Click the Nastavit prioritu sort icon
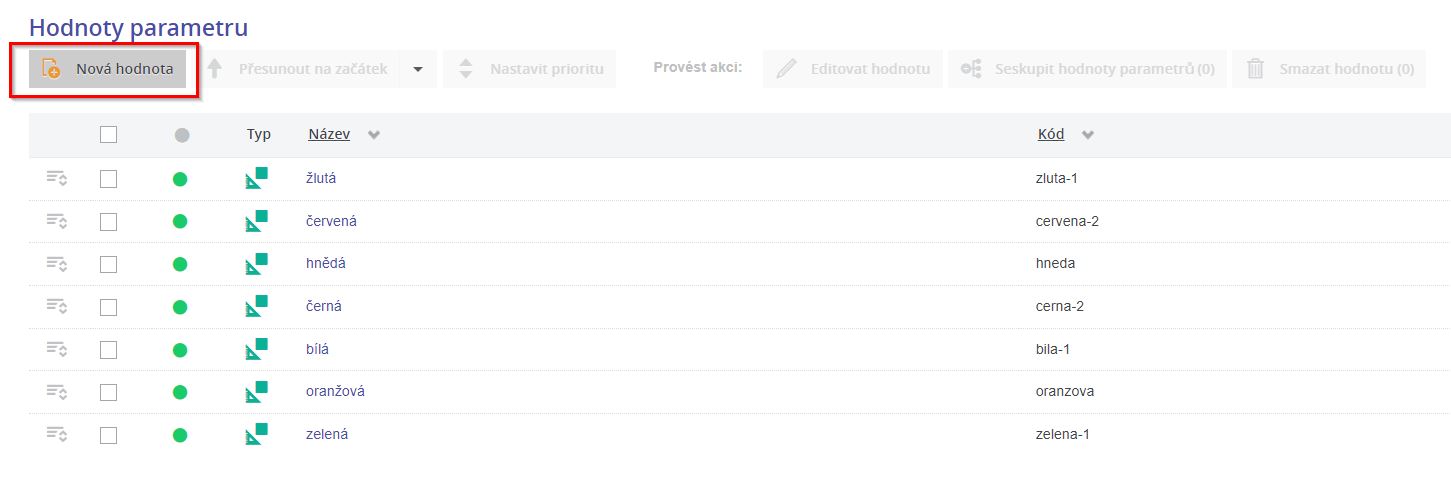1451x487 pixels. 465,70
